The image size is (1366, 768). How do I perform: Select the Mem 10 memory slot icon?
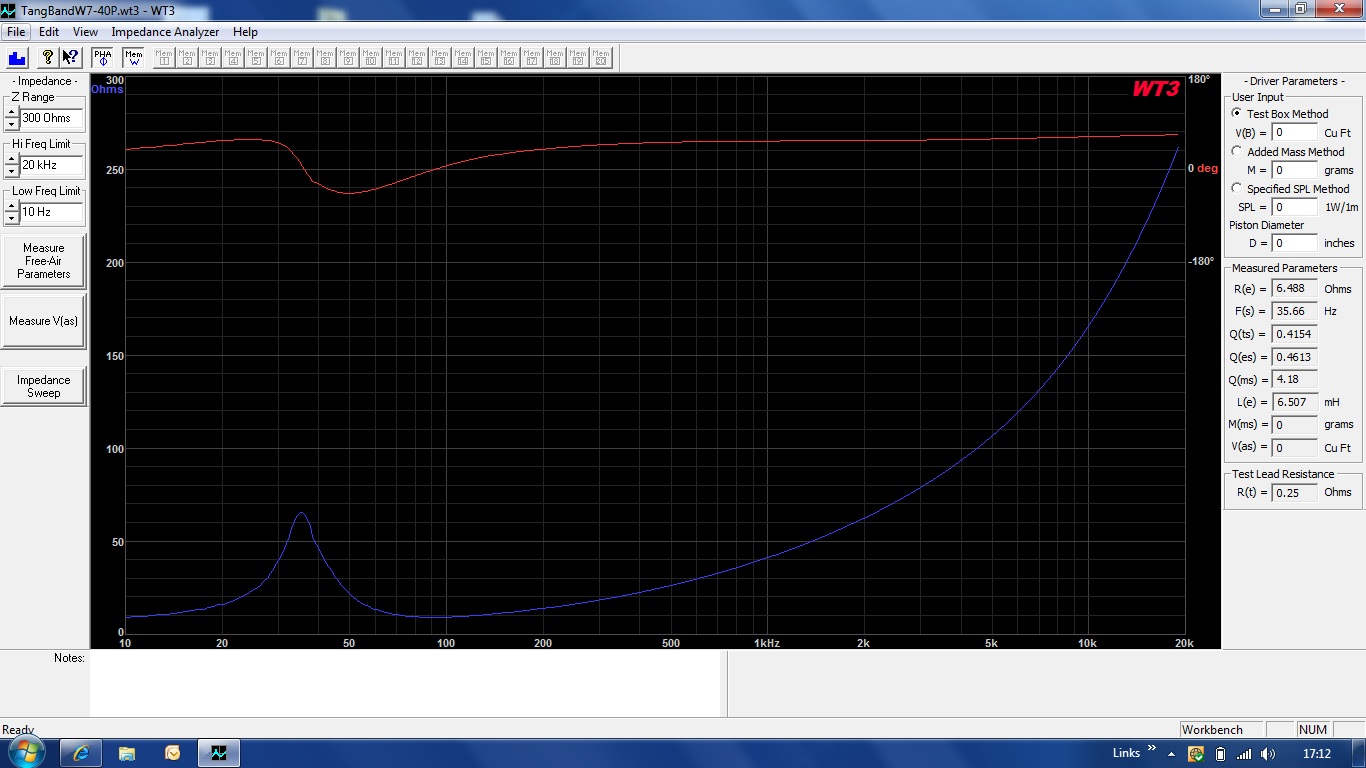[x=371, y=57]
